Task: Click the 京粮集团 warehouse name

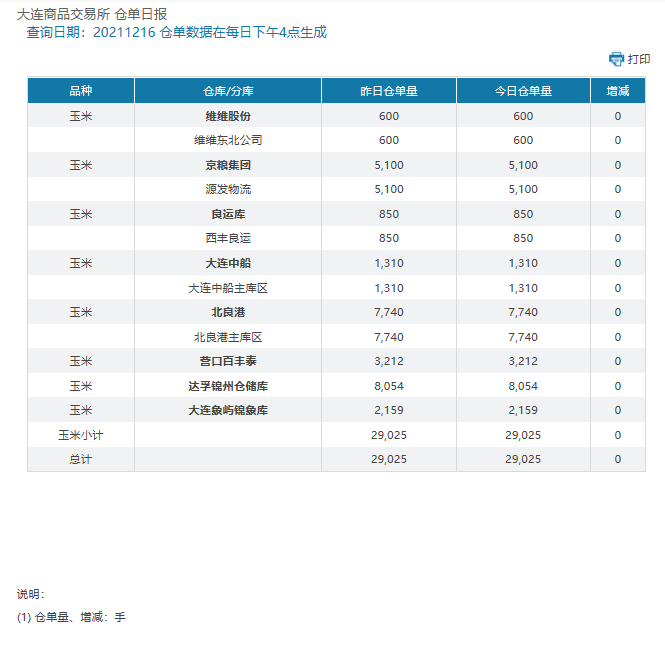Action: (227, 165)
